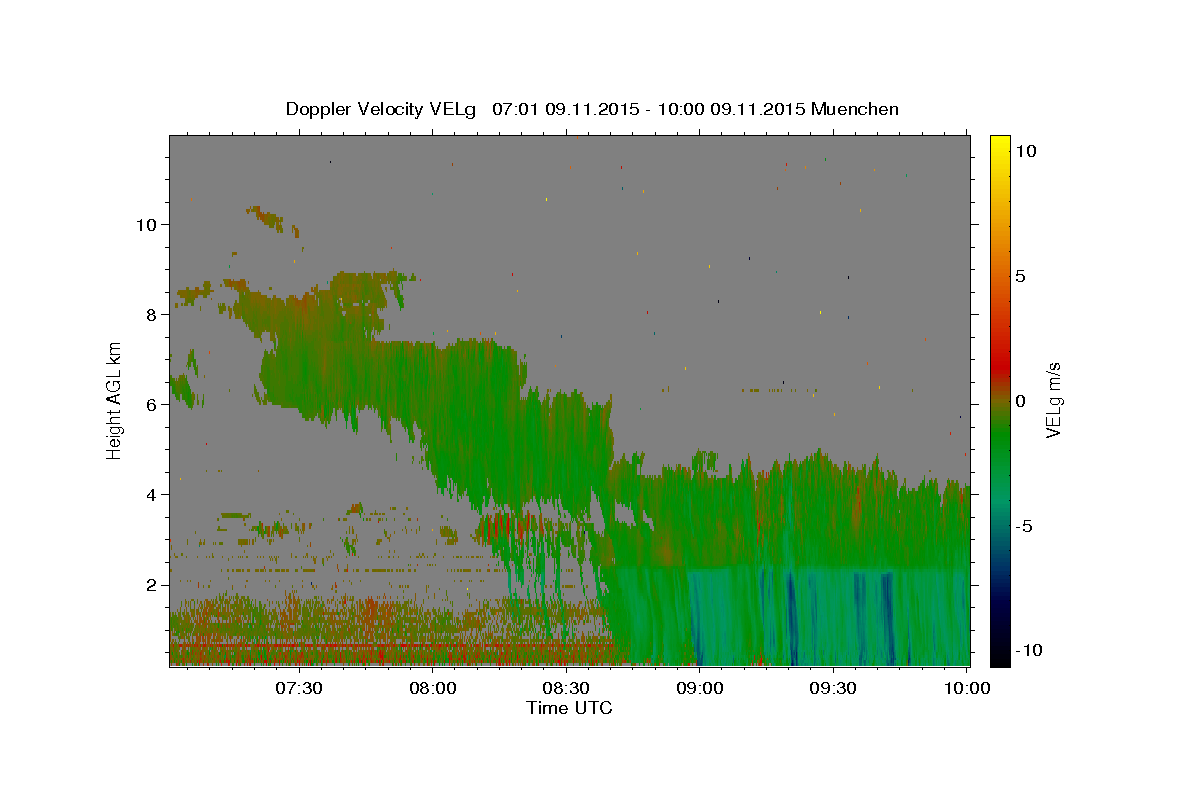1200x800 pixels.
Task: Select the 07:30 time tick label
Action: [299, 689]
